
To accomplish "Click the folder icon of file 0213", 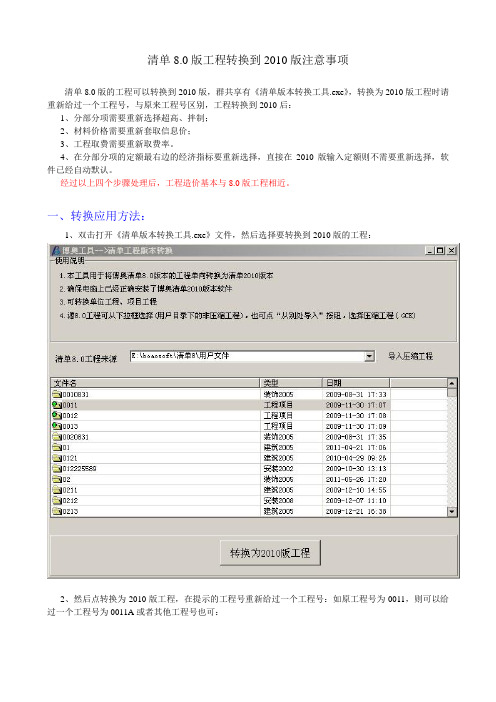I will [x=57, y=511].
